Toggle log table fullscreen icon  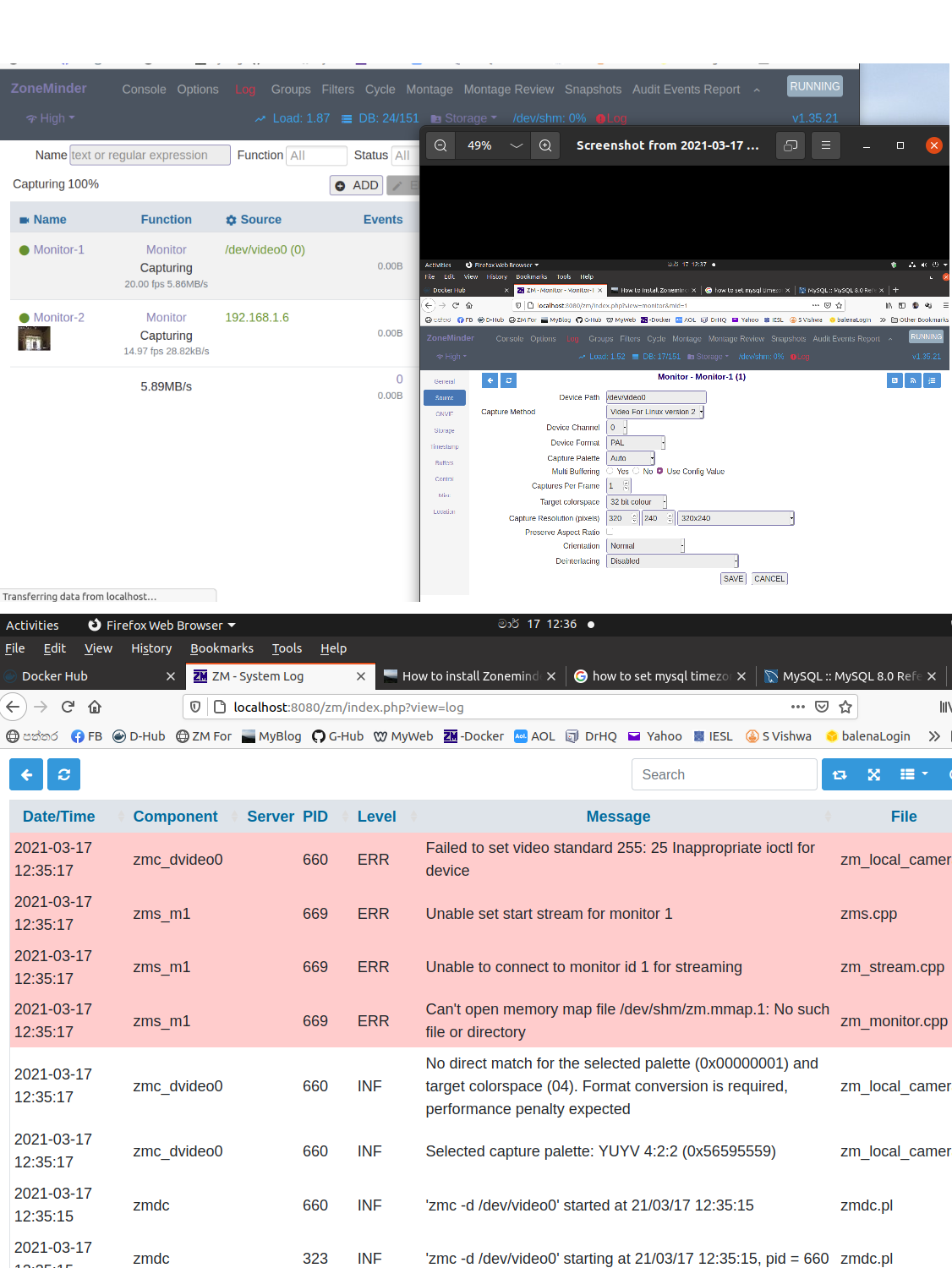[x=874, y=774]
